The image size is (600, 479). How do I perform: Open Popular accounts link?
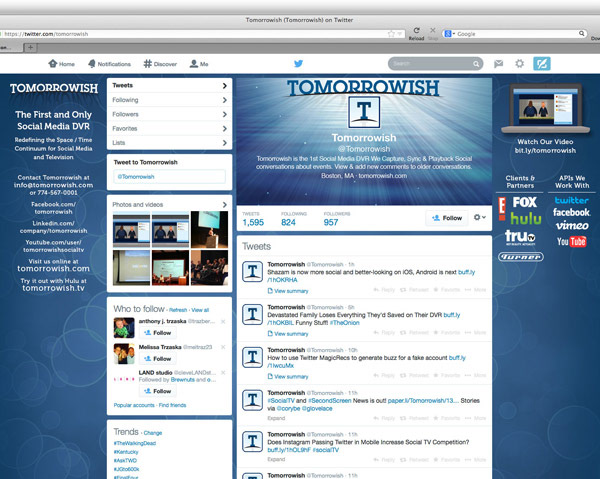pos(134,405)
